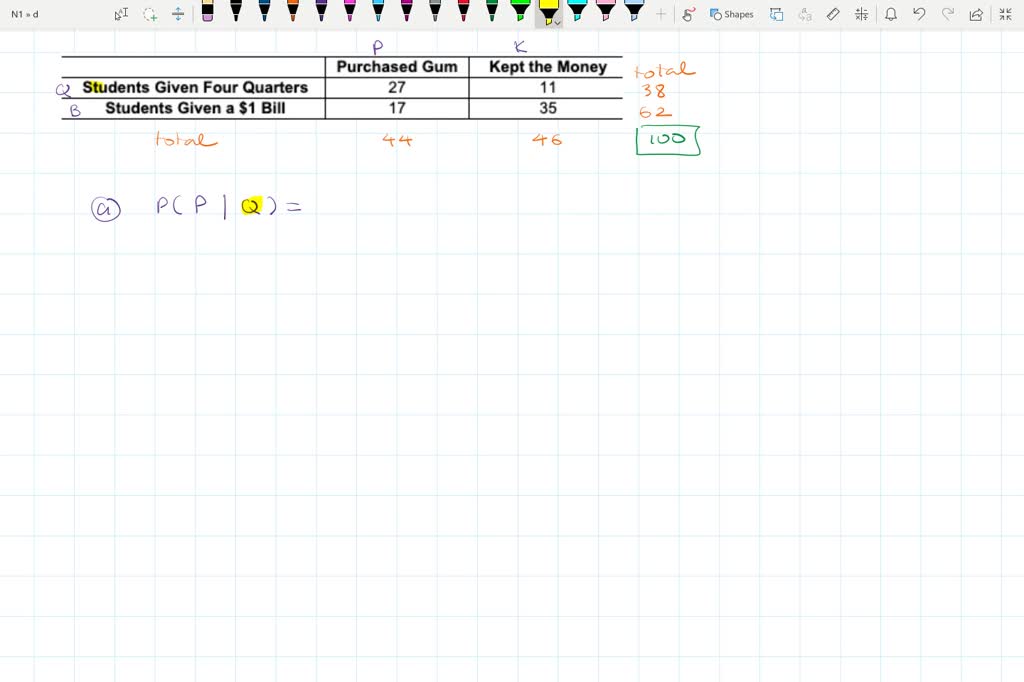Open the N1 » d notebook navigation
The height and width of the screenshot is (682, 1024).
pyautogui.click(x=25, y=14)
